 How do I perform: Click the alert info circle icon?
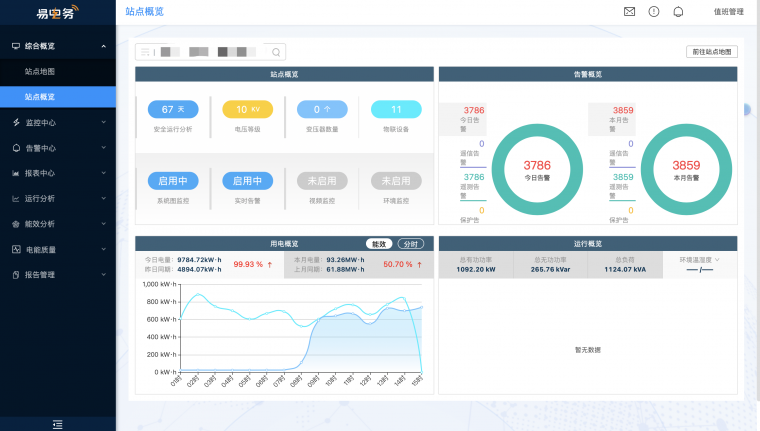tap(654, 12)
